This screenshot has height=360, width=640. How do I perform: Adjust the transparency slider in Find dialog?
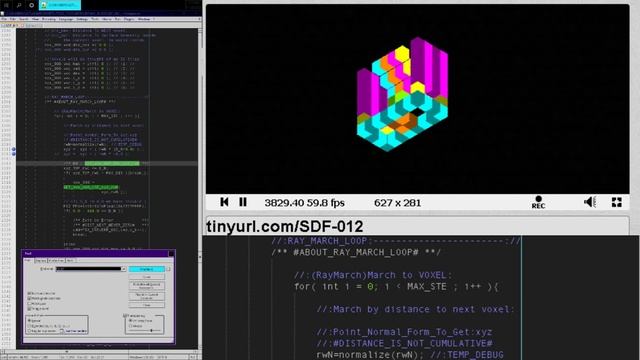(x=151, y=330)
